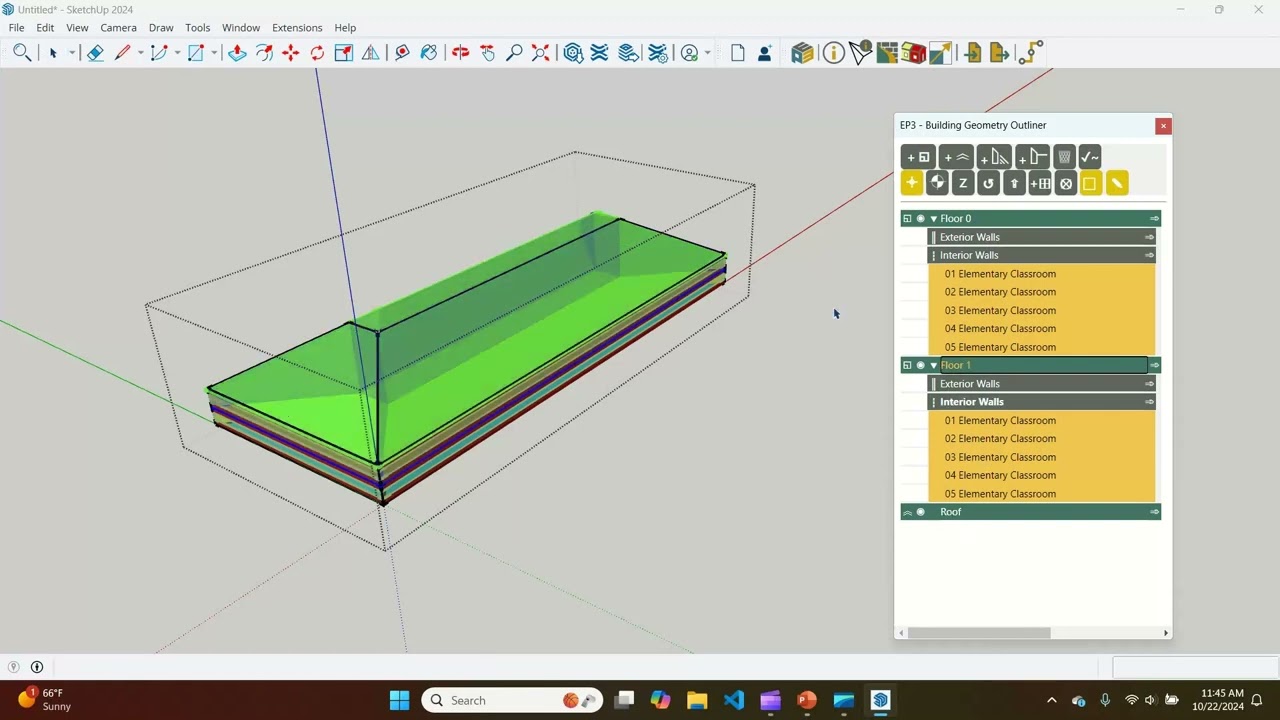
Task: Select the Move tool
Action: 291,53
